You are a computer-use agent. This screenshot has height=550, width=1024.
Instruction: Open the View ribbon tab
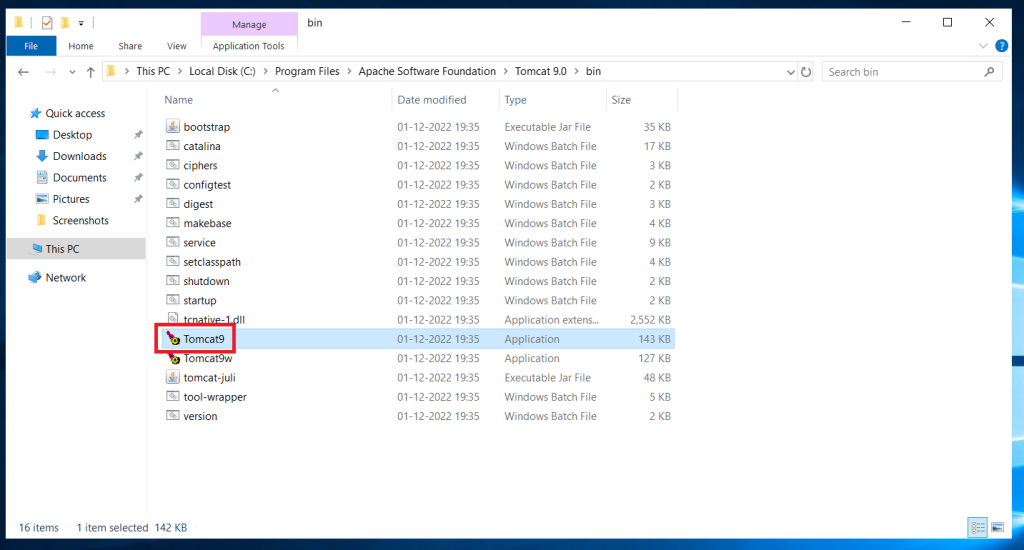pyautogui.click(x=176, y=46)
